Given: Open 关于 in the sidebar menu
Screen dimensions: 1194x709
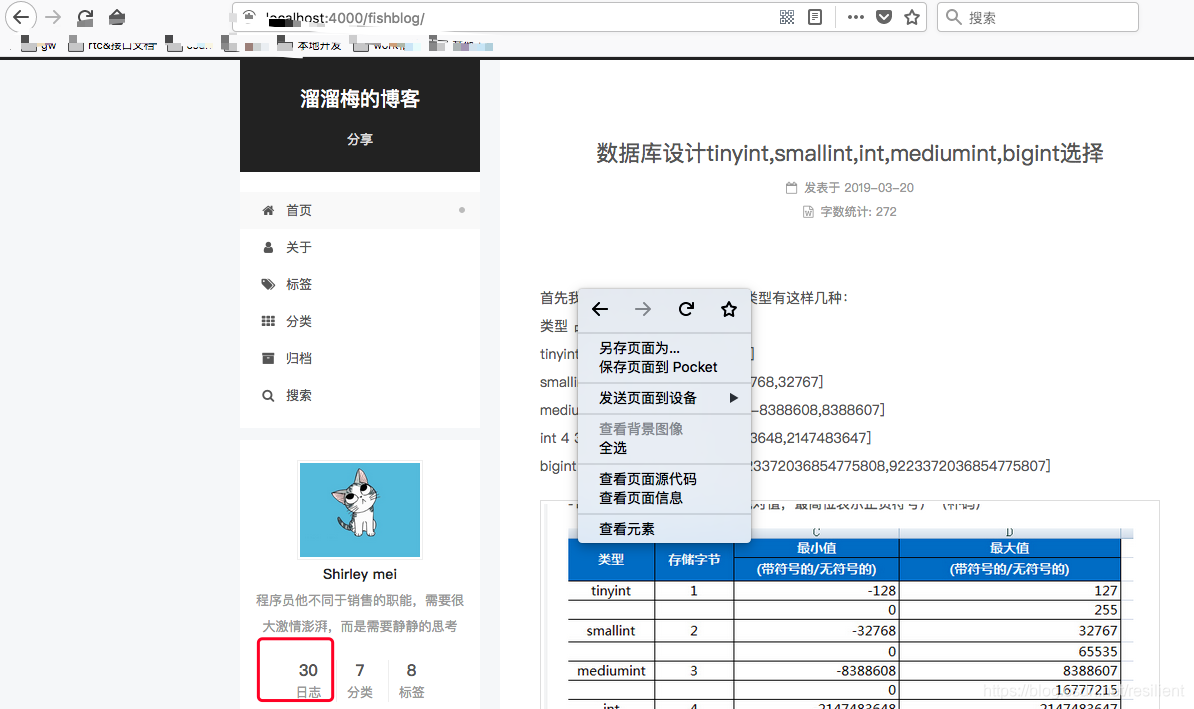Looking at the screenshot, I should tap(359, 248).
